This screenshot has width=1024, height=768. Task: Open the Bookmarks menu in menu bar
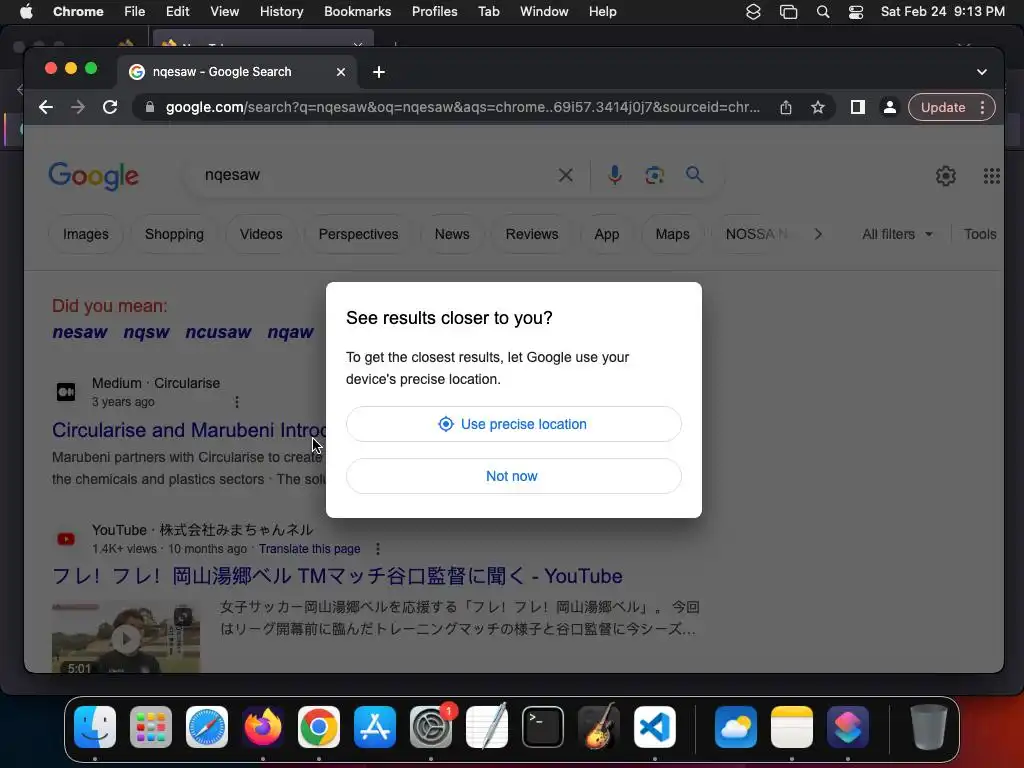coord(357,12)
